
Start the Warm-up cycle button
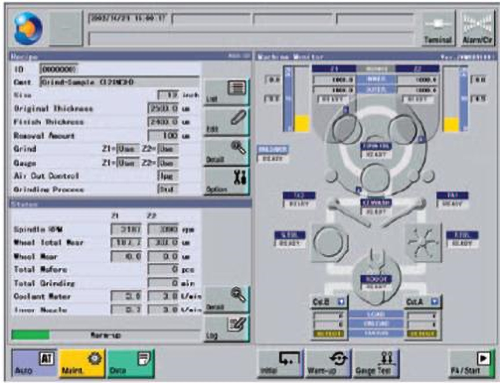tap(328, 363)
